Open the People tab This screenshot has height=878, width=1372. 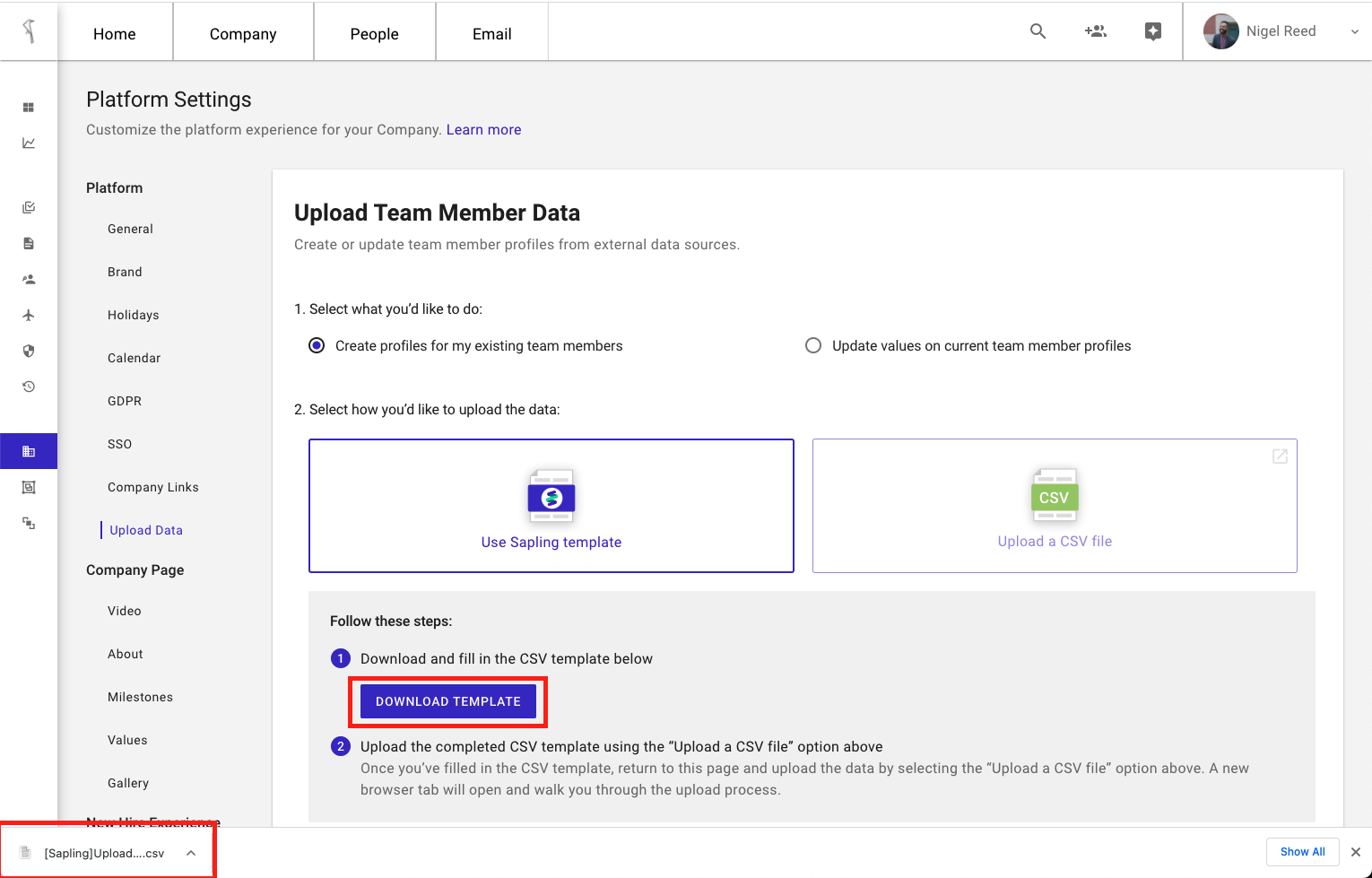(374, 34)
